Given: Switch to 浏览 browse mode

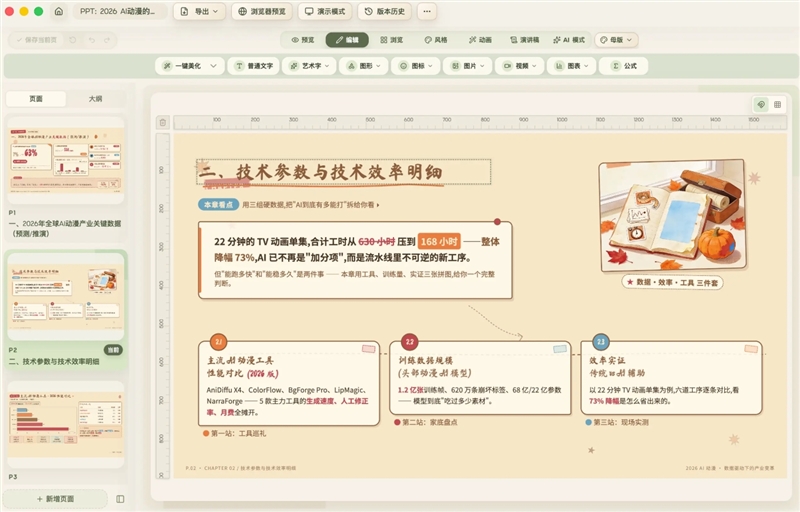Looking at the screenshot, I should pyautogui.click(x=391, y=40).
